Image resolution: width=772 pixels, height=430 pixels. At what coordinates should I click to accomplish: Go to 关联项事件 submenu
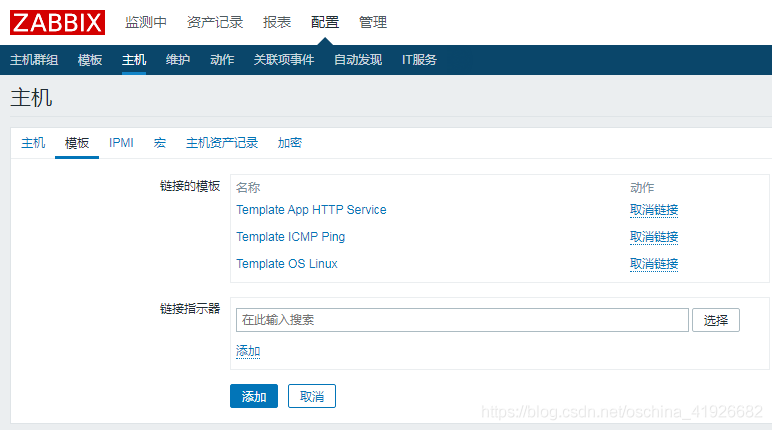point(284,60)
